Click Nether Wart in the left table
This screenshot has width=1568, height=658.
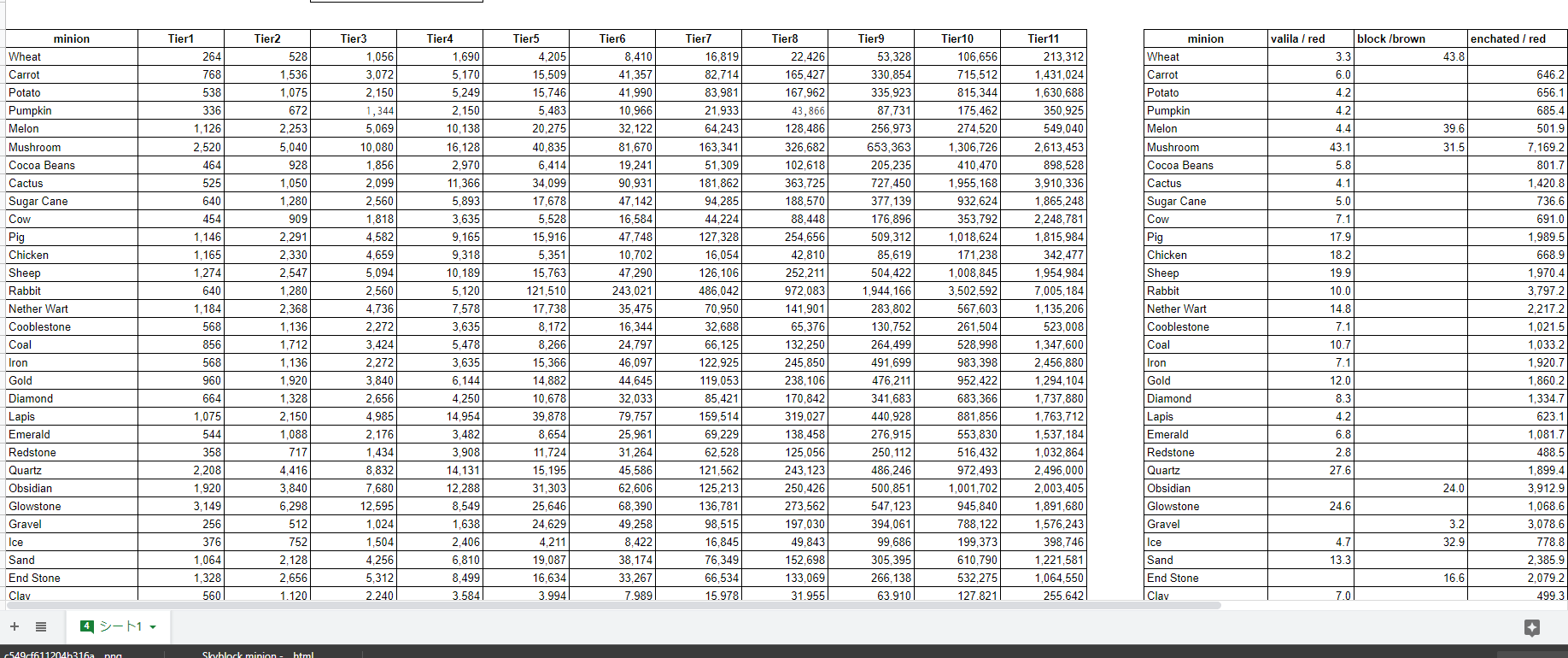click(72, 308)
